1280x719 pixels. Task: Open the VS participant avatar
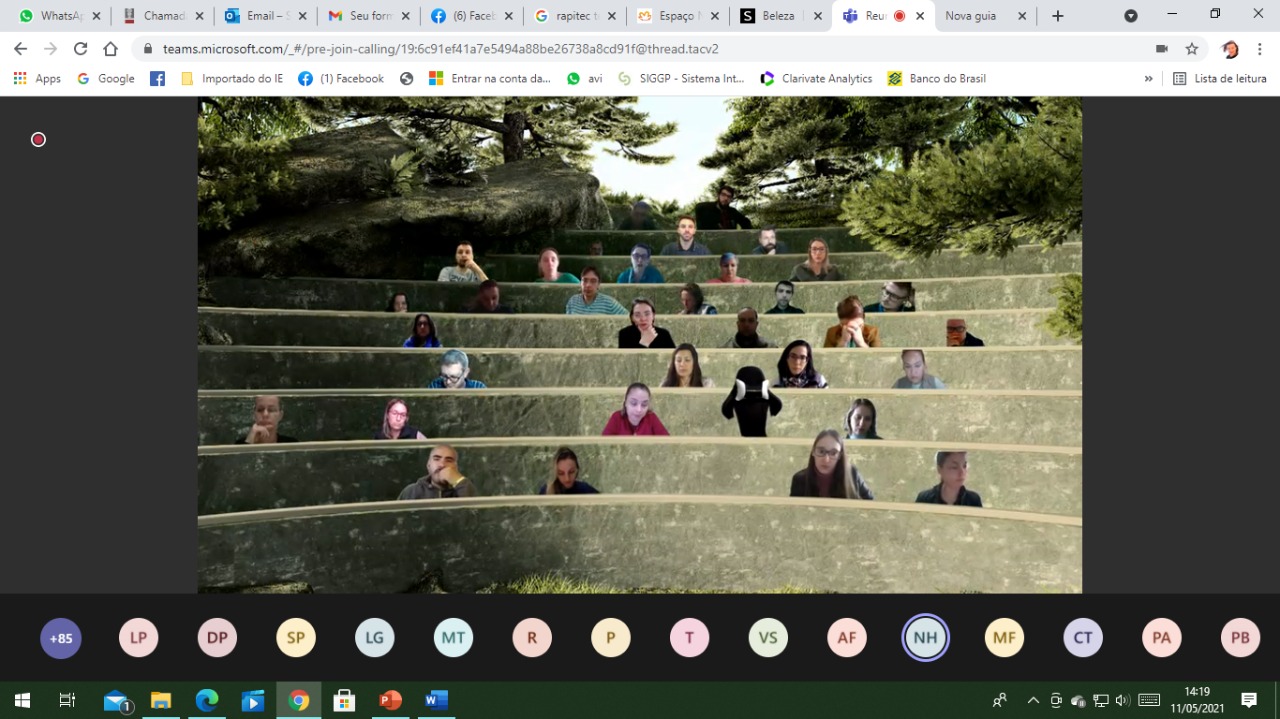pos(768,638)
